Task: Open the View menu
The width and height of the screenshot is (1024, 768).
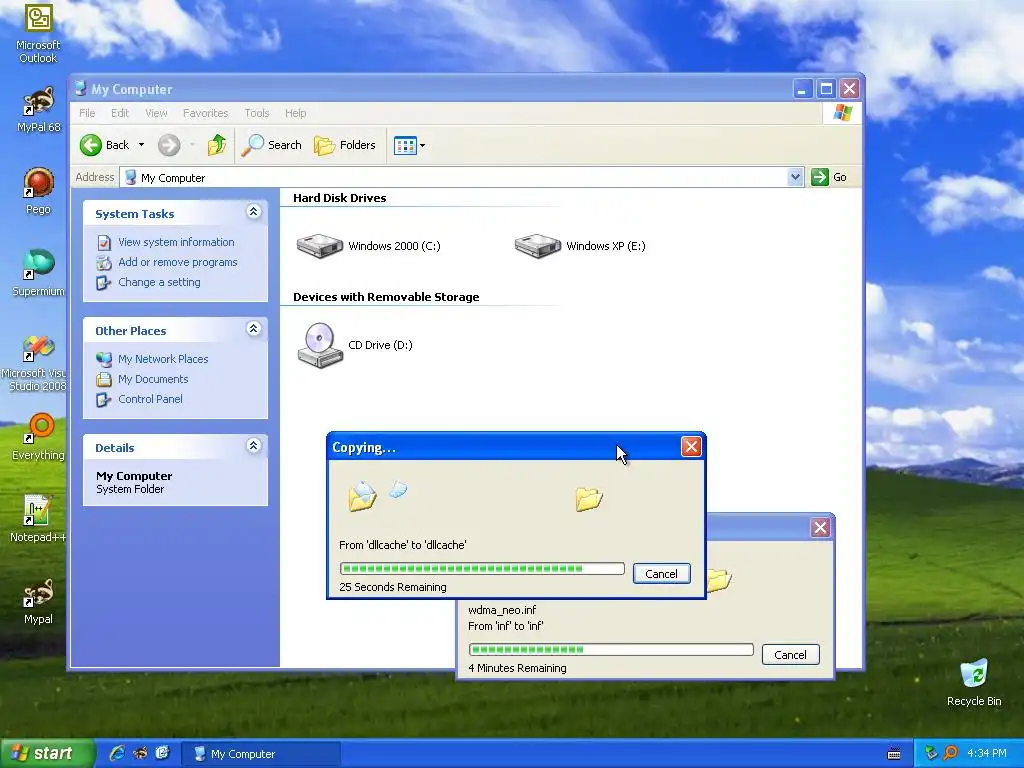Action: click(156, 113)
